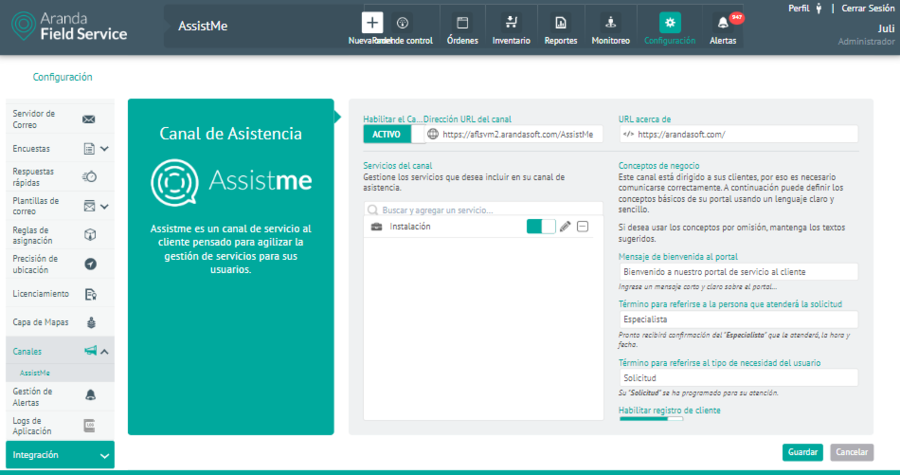Image resolution: width=900 pixels, height=475 pixels.
Task: Click the Dirección URL del canal field
Action: tap(514, 134)
